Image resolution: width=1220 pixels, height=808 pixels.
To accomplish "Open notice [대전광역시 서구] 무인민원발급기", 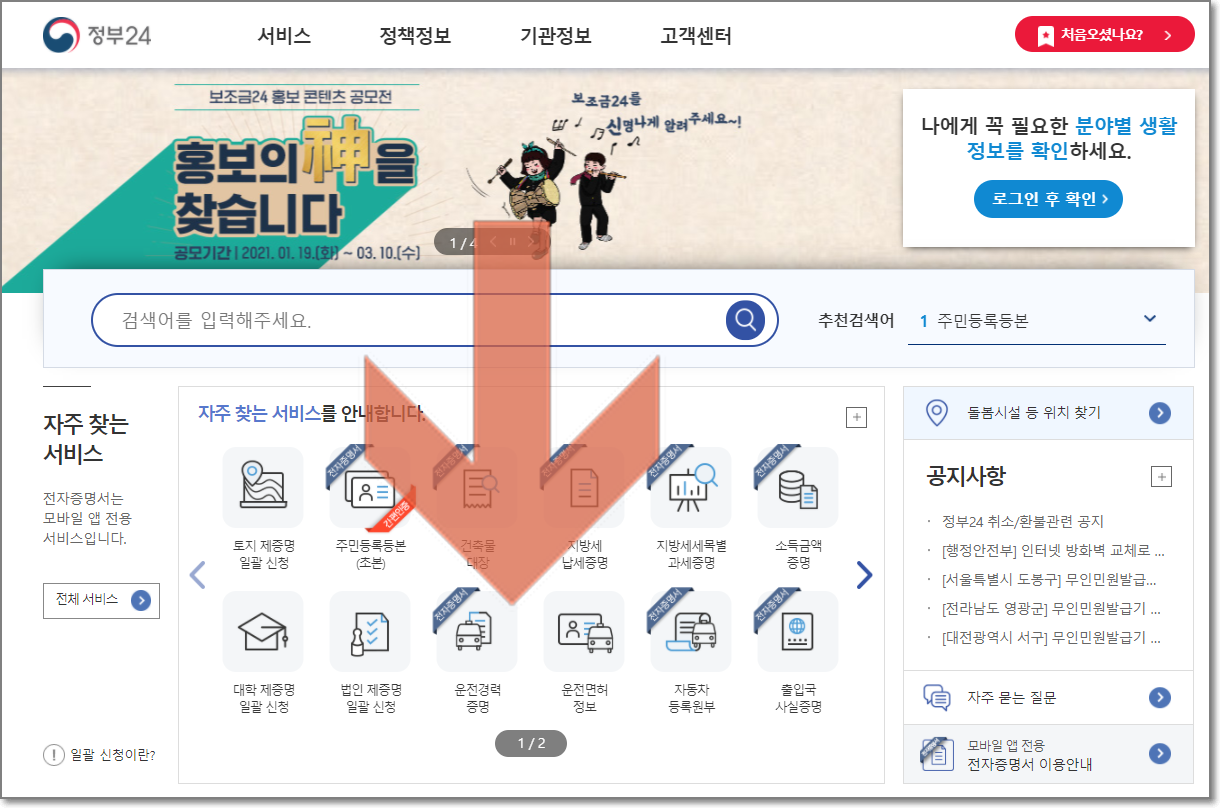I will click(x=1051, y=637).
